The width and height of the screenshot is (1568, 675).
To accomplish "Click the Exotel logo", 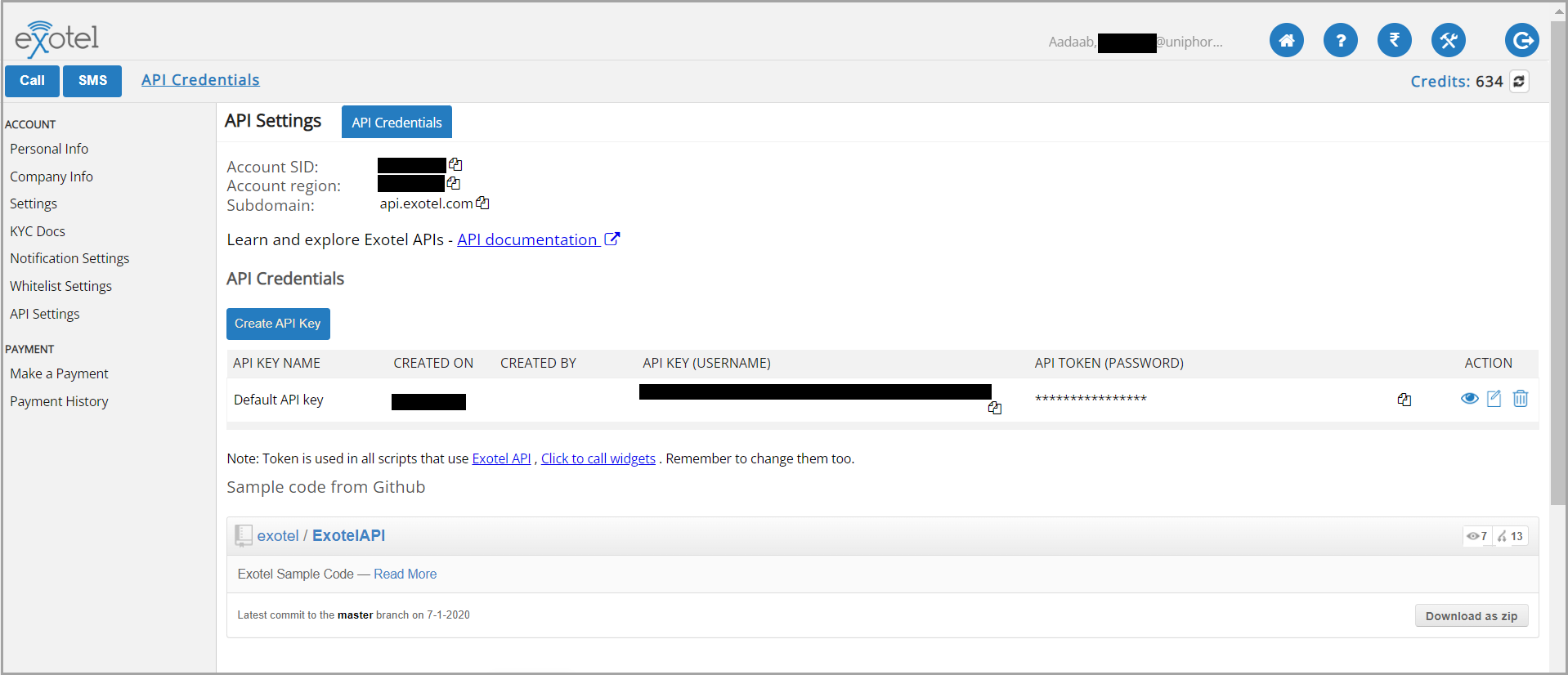I will tap(56, 38).
